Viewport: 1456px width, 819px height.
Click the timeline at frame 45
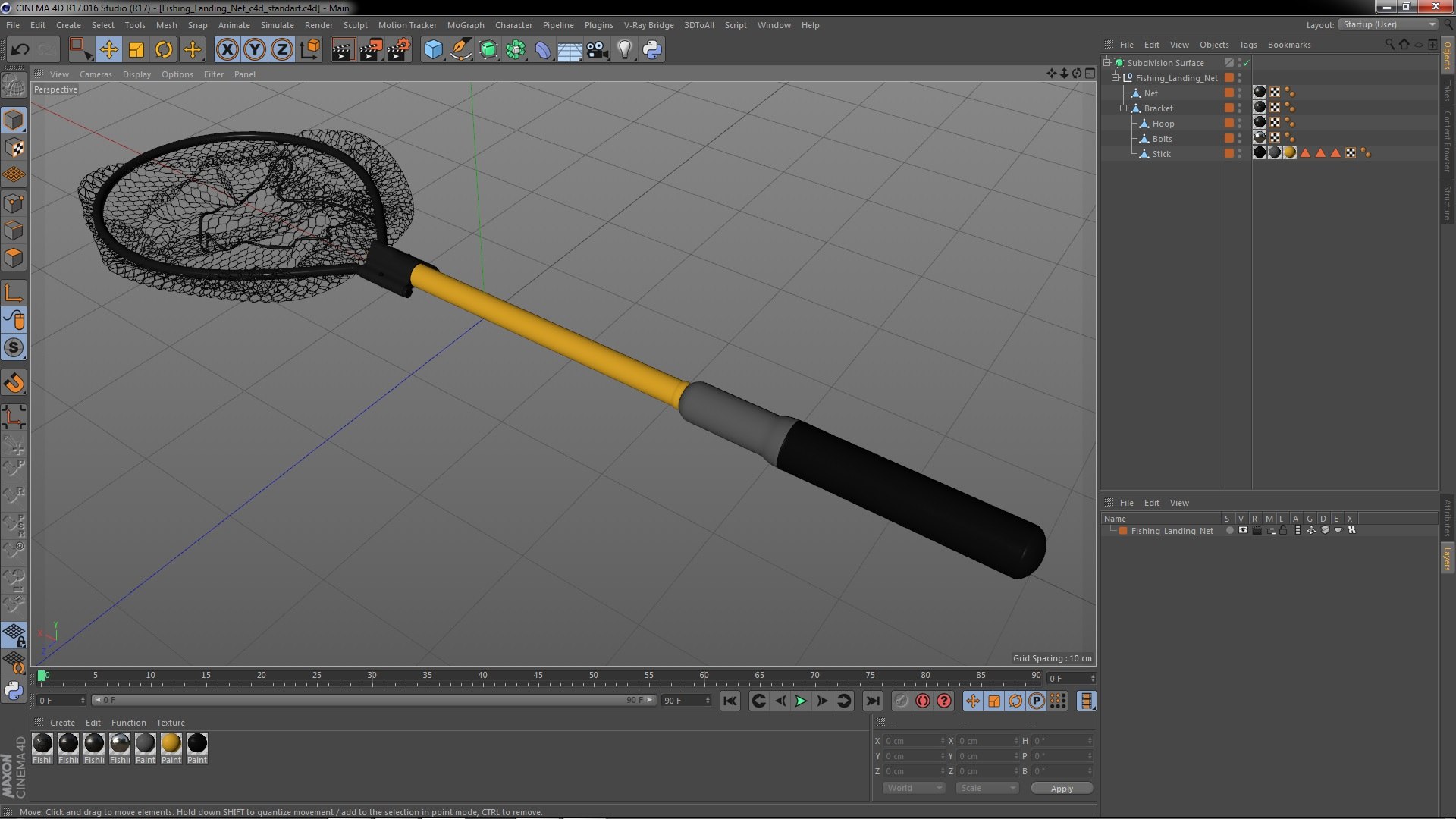coord(538,677)
